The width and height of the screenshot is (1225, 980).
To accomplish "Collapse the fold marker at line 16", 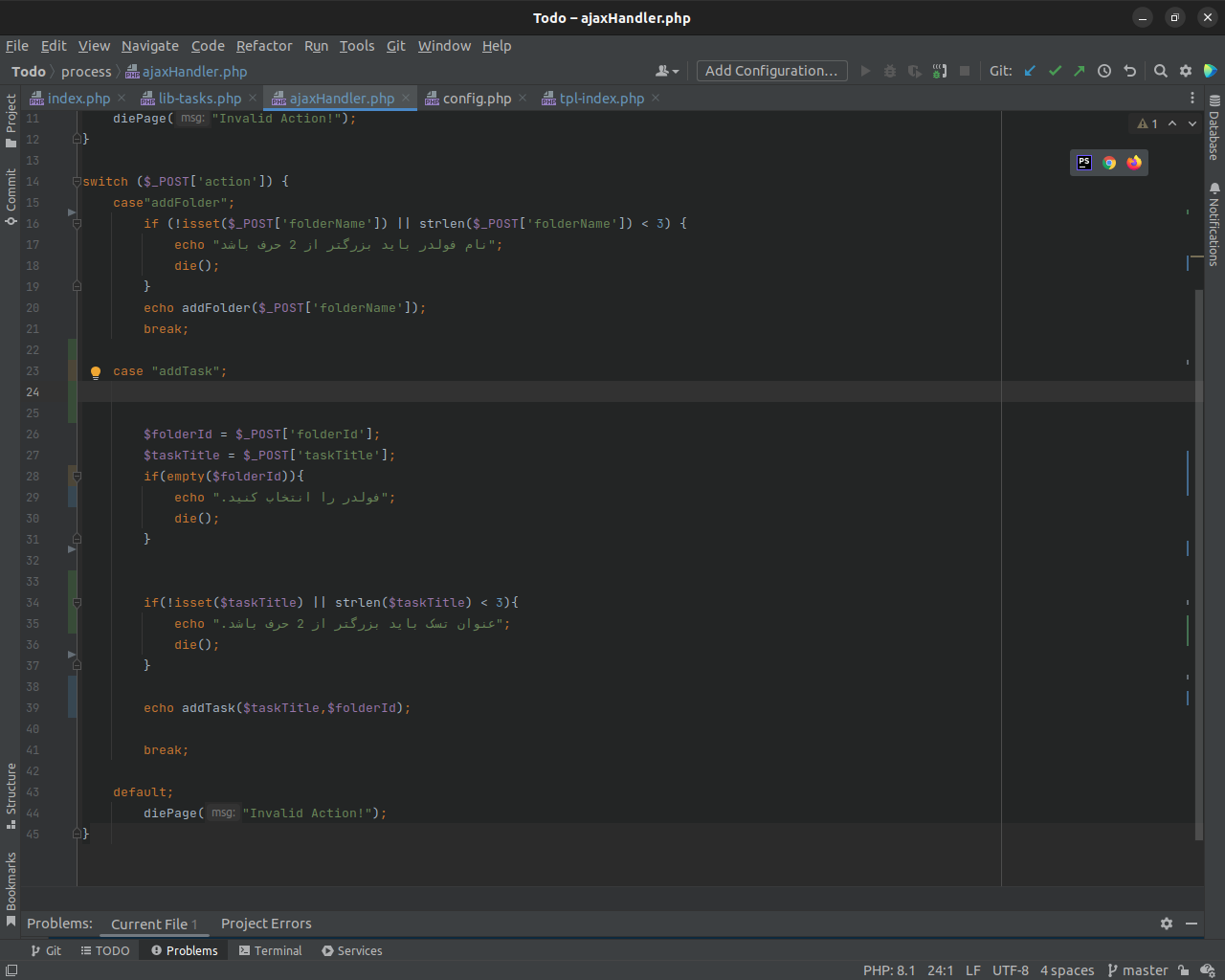I will (77, 224).
